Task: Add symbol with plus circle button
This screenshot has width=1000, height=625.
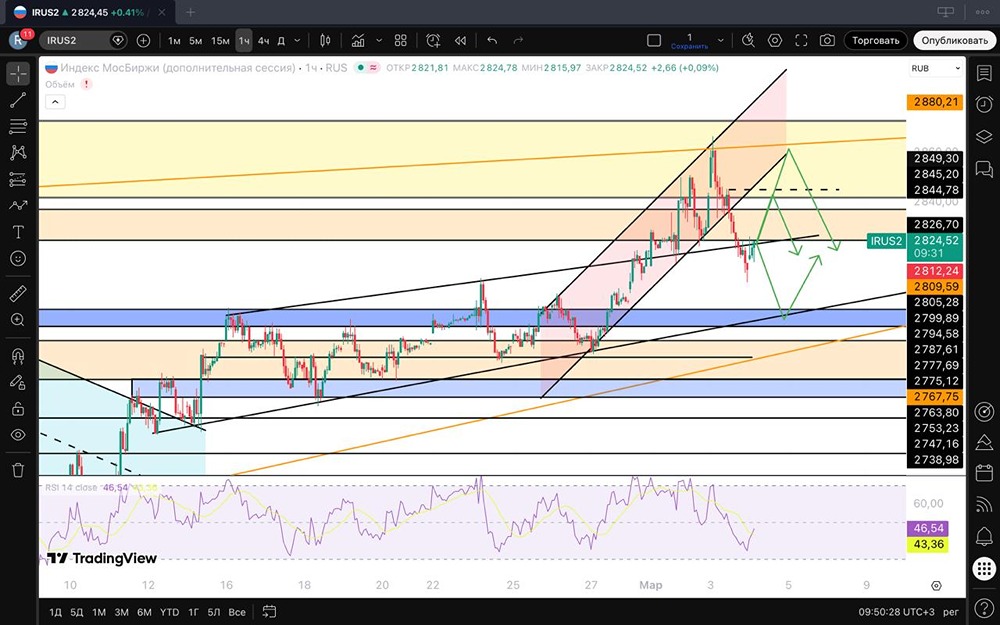Action: (143, 41)
